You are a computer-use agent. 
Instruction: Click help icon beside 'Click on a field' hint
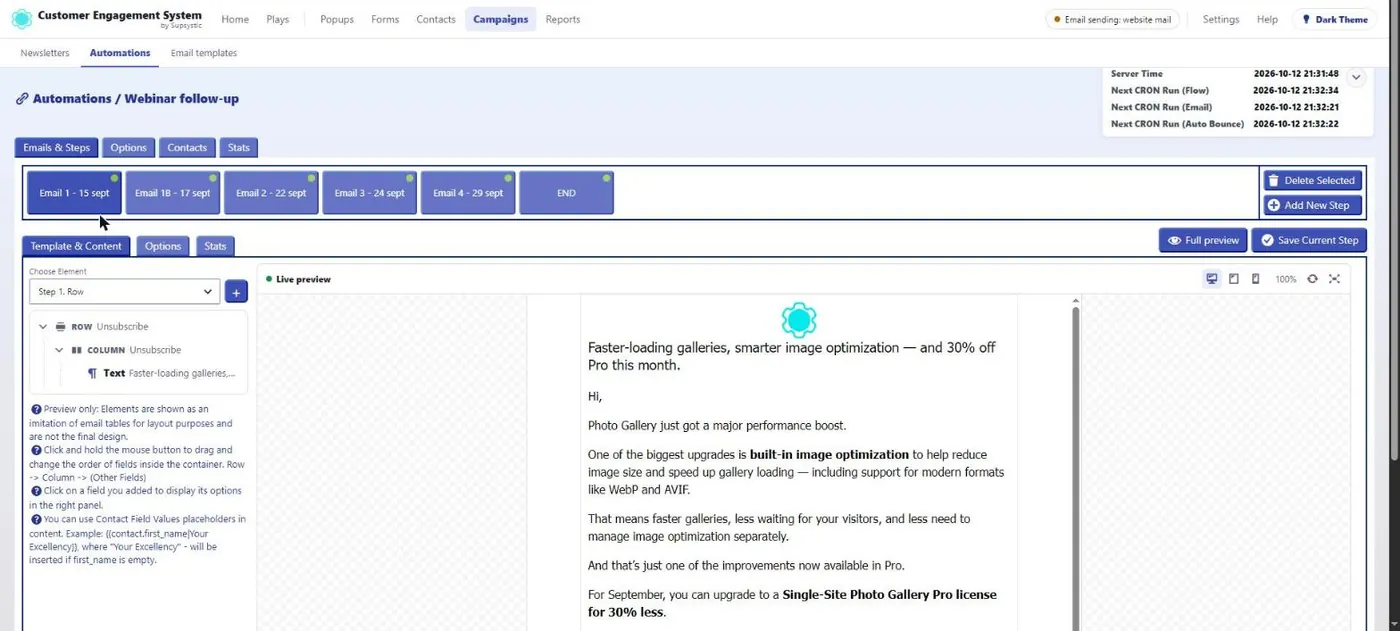pyautogui.click(x=36, y=491)
